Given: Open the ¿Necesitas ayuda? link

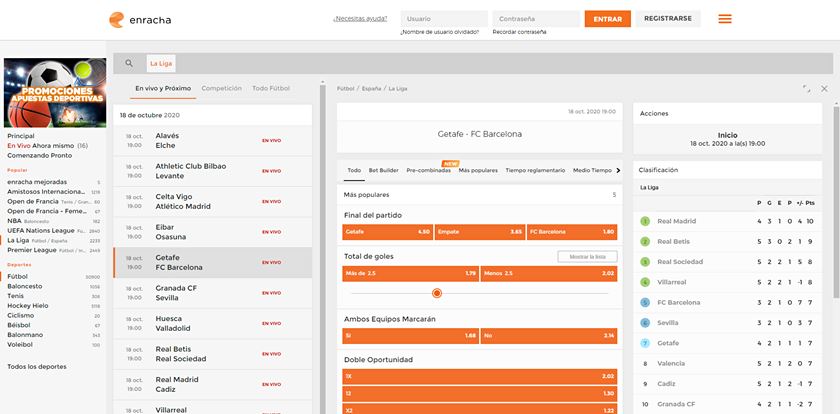Looking at the screenshot, I should pos(360,19).
